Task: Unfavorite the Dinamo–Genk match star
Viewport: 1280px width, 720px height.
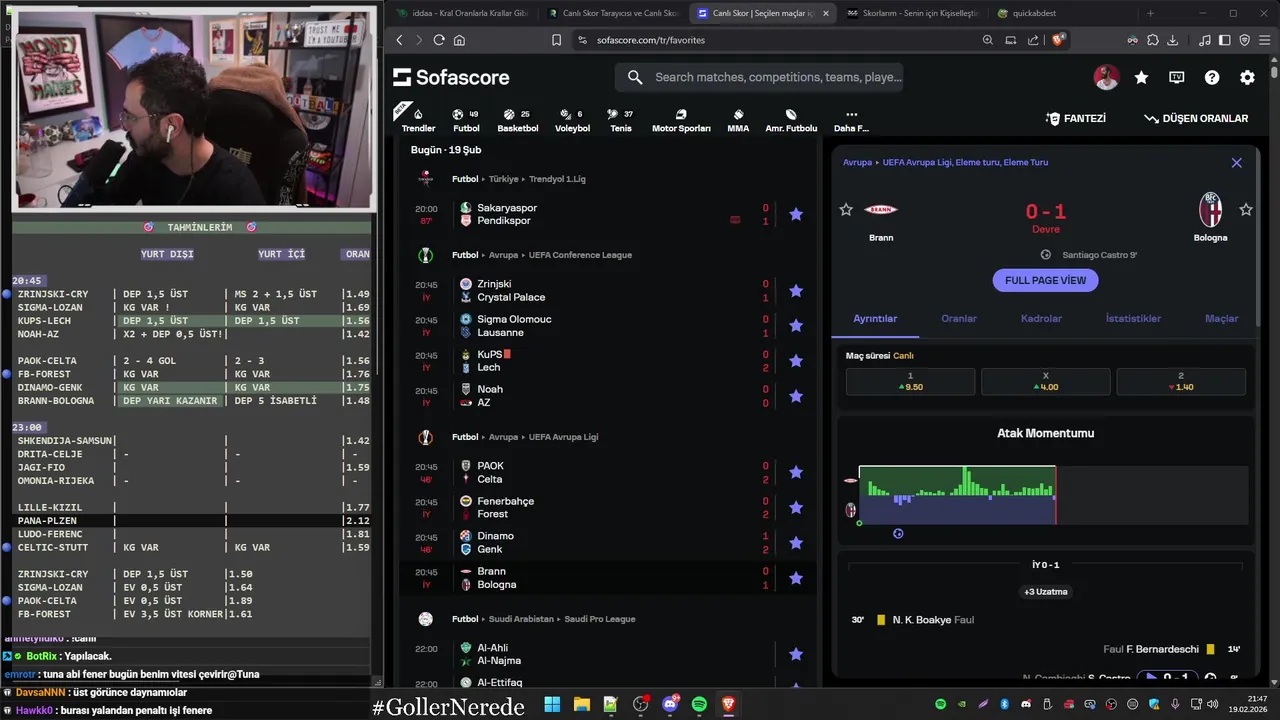Action: pos(796,543)
